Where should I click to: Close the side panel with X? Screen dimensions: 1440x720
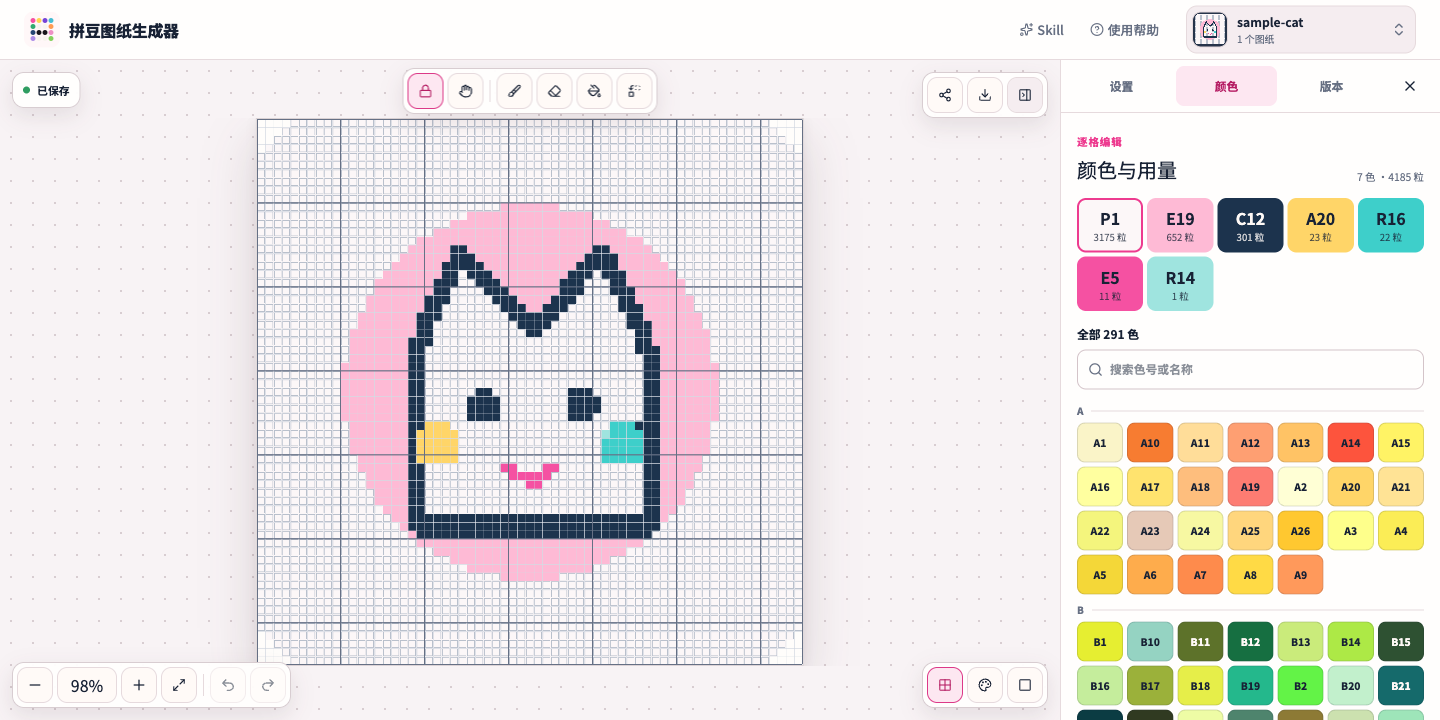click(x=1410, y=86)
